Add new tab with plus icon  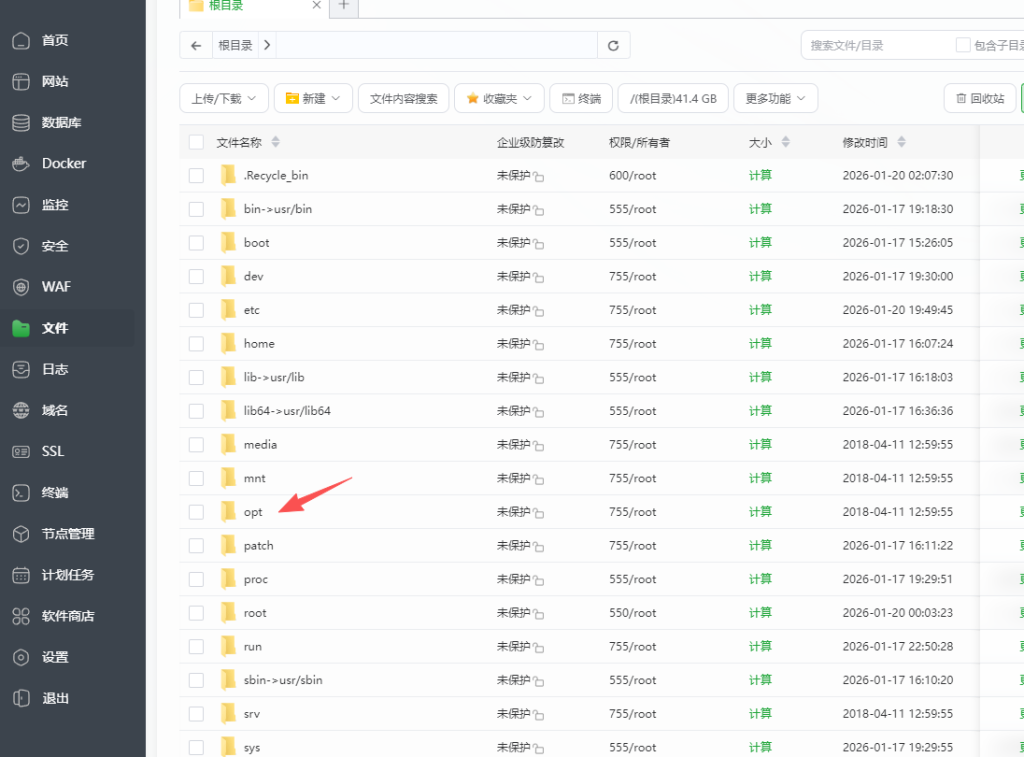pyautogui.click(x=343, y=5)
